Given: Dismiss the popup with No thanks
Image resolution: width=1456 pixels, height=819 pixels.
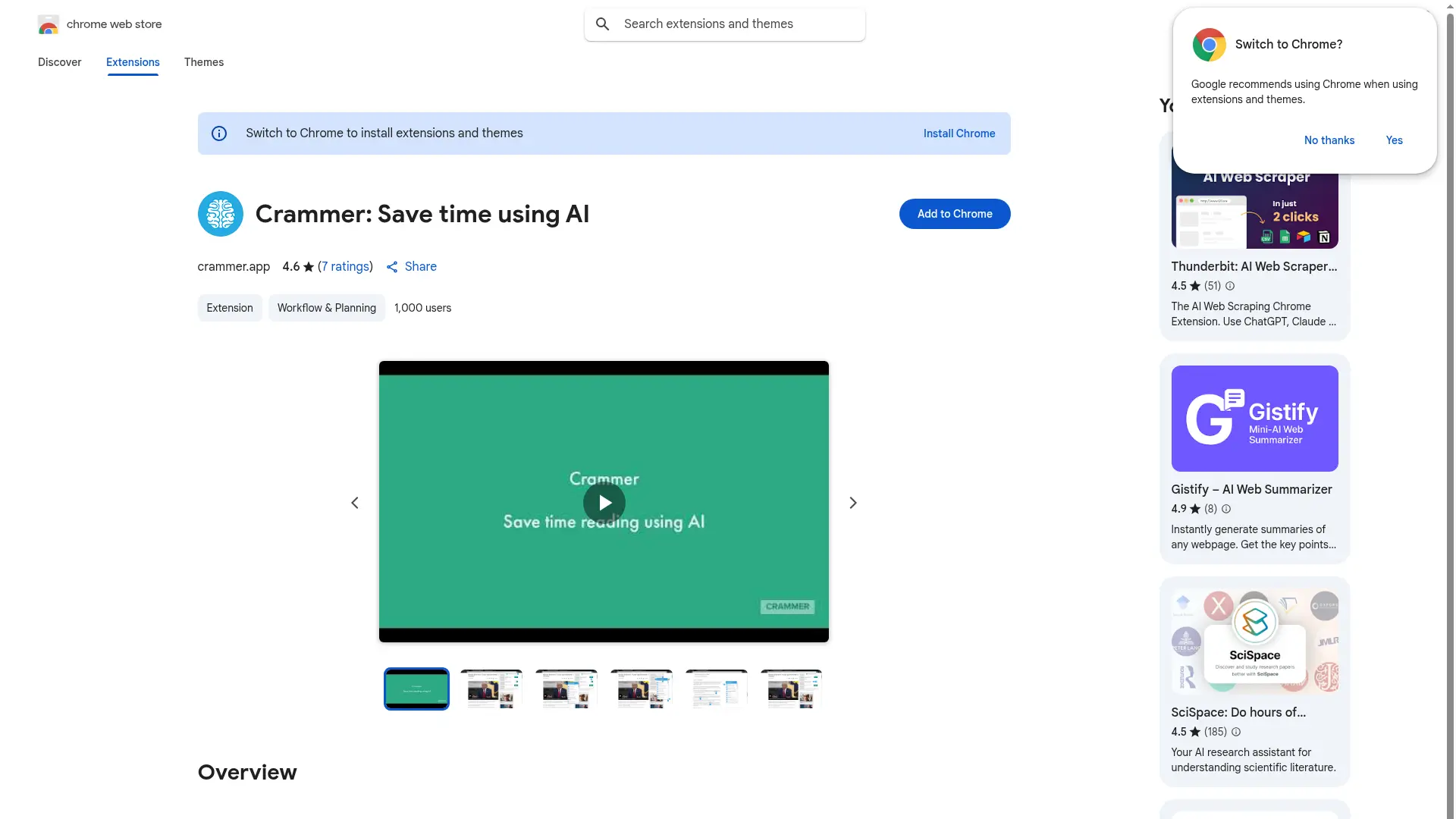Looking at the screenshot, I should (x=1329, y=140).
